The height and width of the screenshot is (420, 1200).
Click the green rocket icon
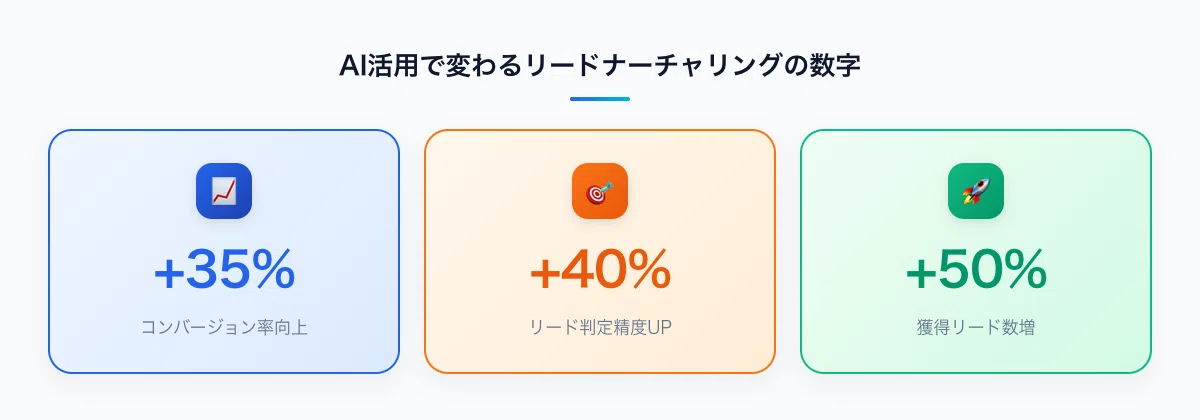(x=976, y=191)
